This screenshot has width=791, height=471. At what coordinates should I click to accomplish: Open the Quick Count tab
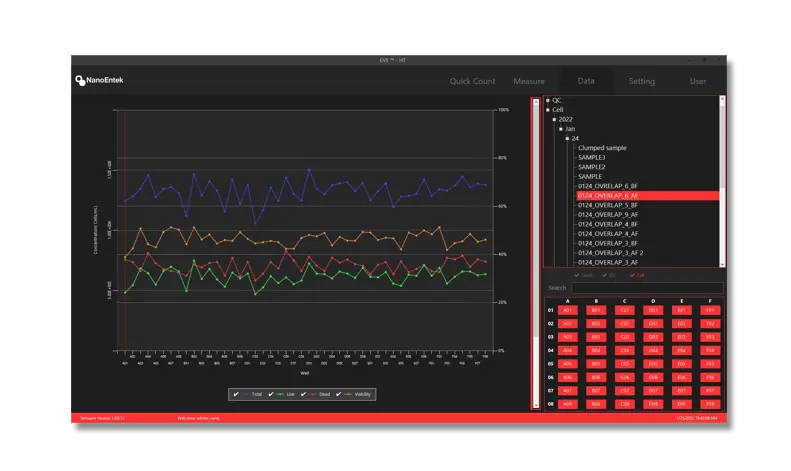(x=472, y=81)
